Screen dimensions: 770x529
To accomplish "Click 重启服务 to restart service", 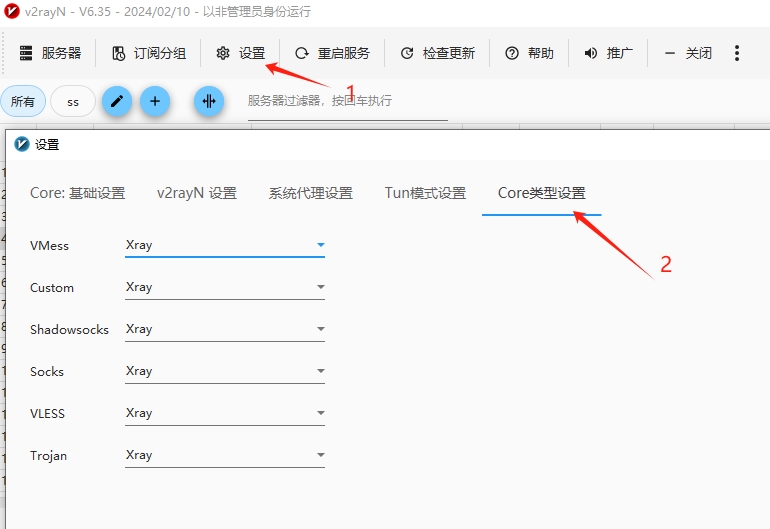I will (x=332, y=53).
